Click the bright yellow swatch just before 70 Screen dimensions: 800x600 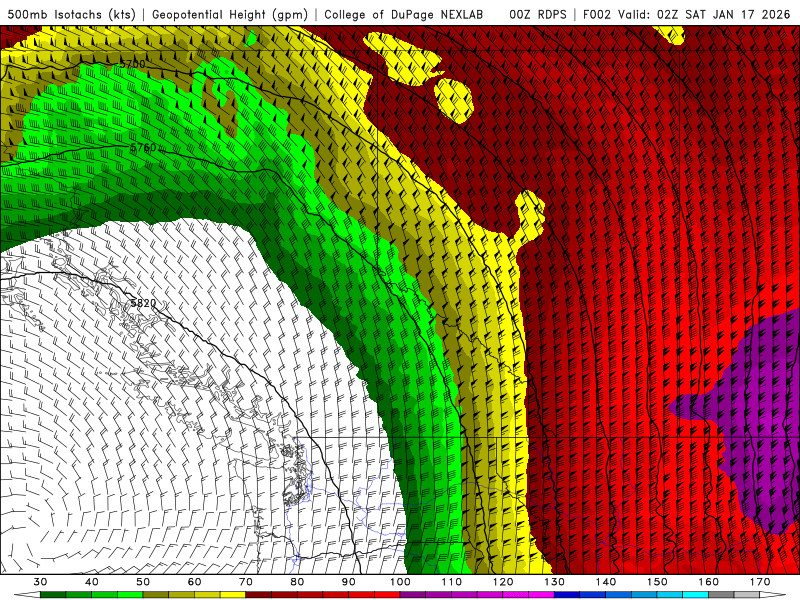(233, 596)
